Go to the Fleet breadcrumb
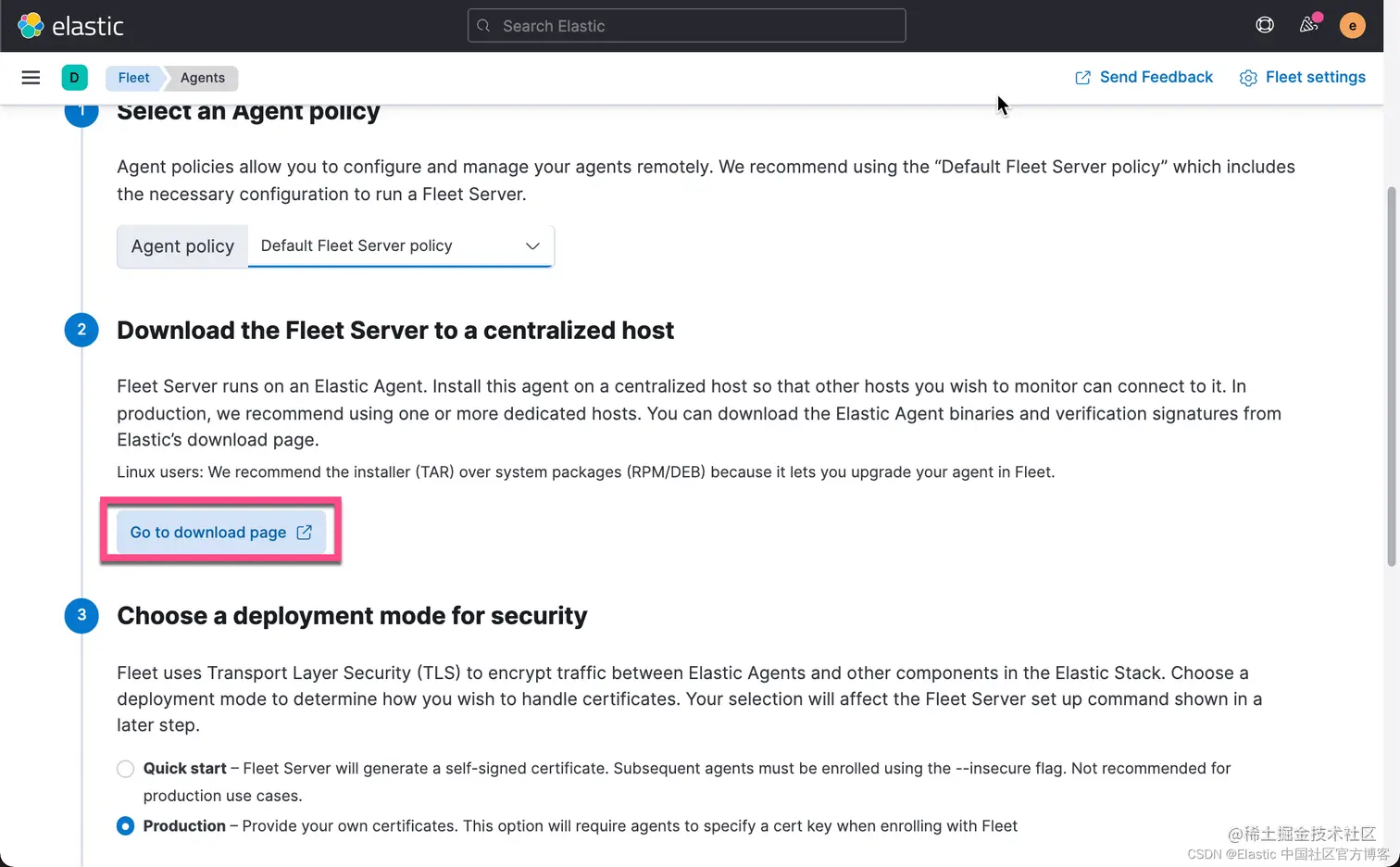This screenshot has height=867, width=1400. 133,78
